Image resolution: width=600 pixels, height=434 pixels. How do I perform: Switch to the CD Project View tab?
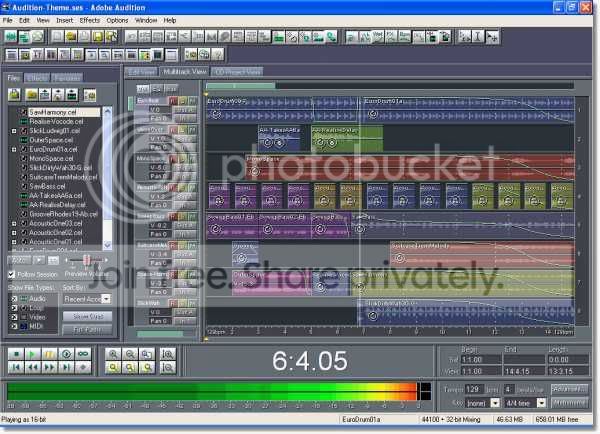(x=237, y=72)
